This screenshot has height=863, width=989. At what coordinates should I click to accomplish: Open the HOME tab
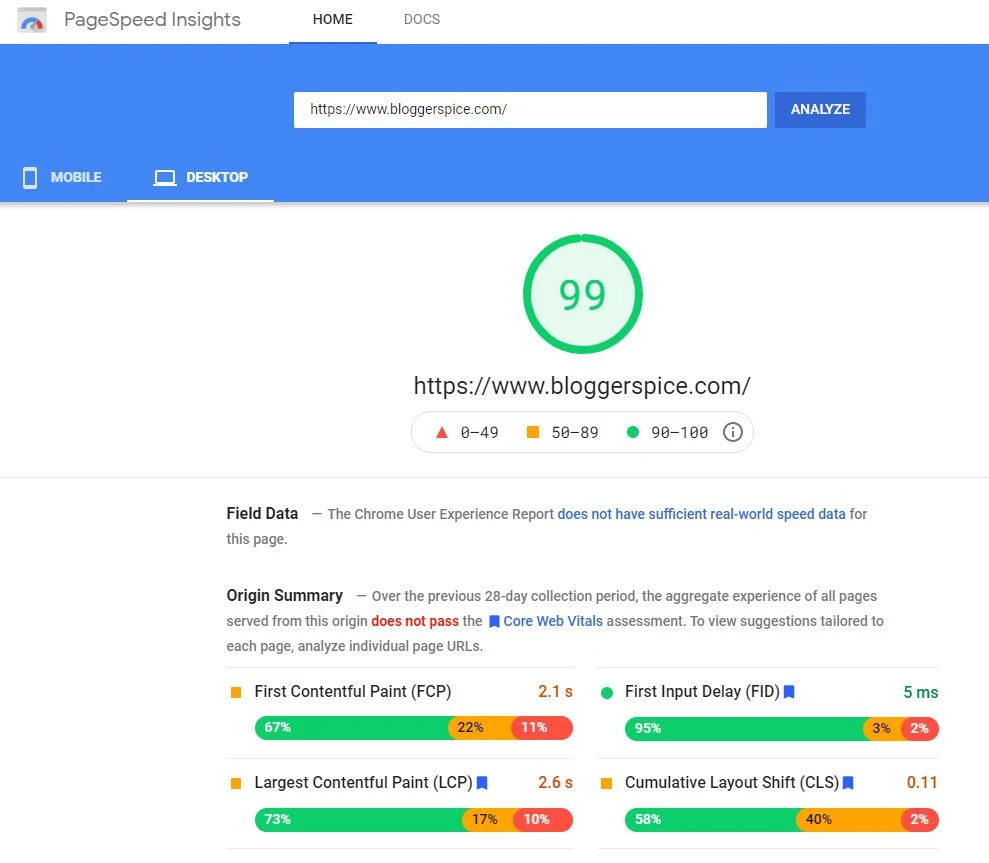332,20
